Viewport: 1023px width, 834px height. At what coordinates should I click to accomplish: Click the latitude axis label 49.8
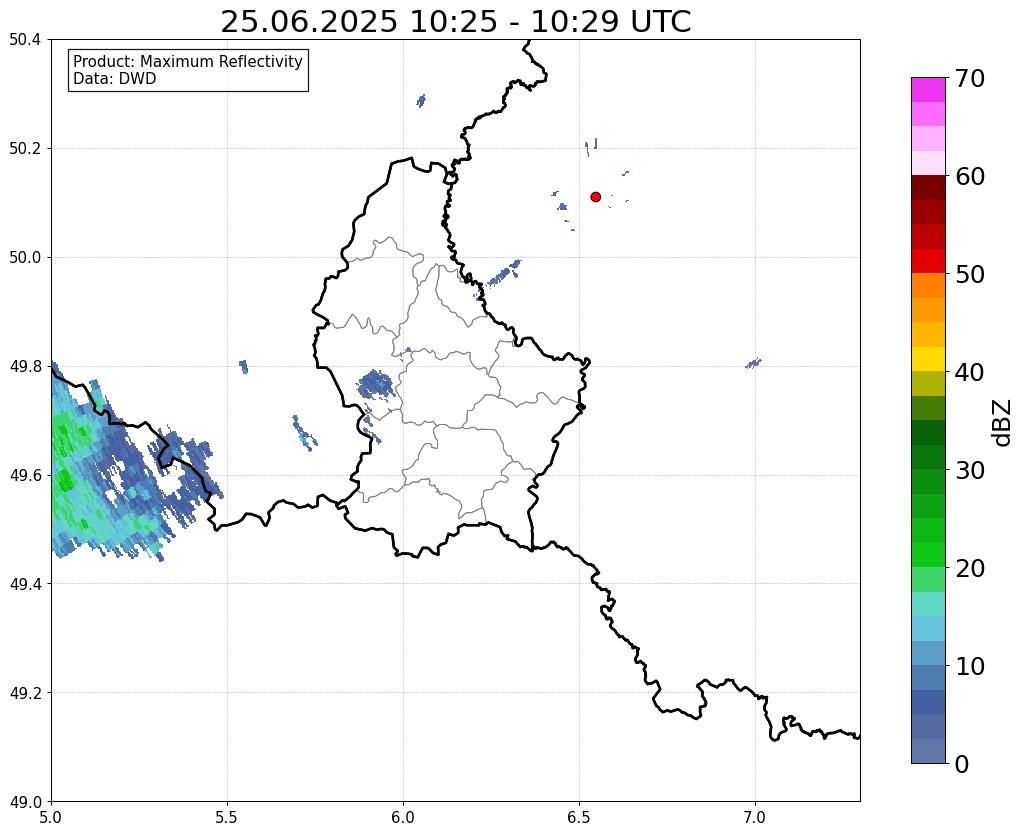[25, 367]
